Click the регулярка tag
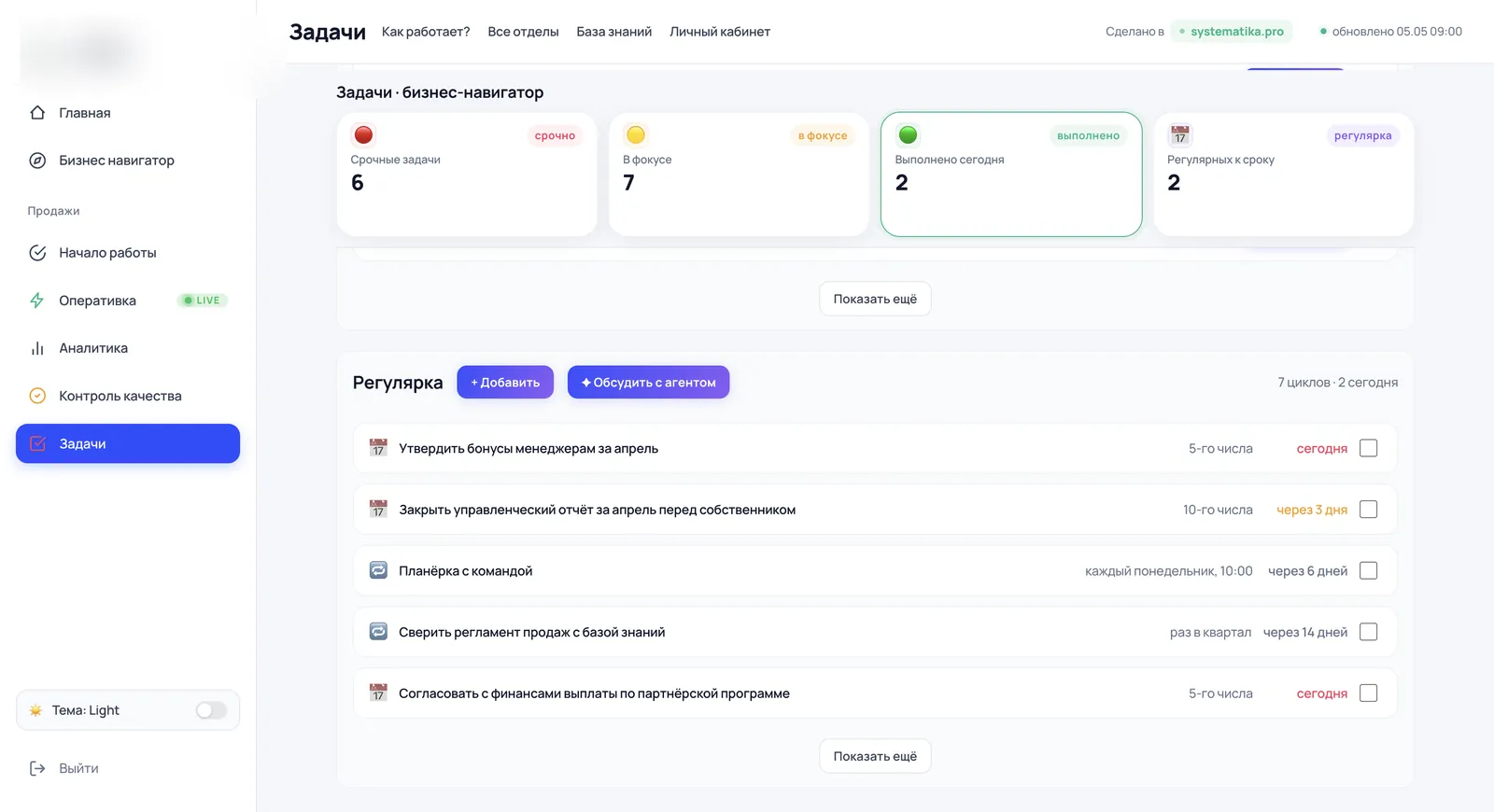The height and width of the screenshot is (812, 1494). tap(1362, 135)
